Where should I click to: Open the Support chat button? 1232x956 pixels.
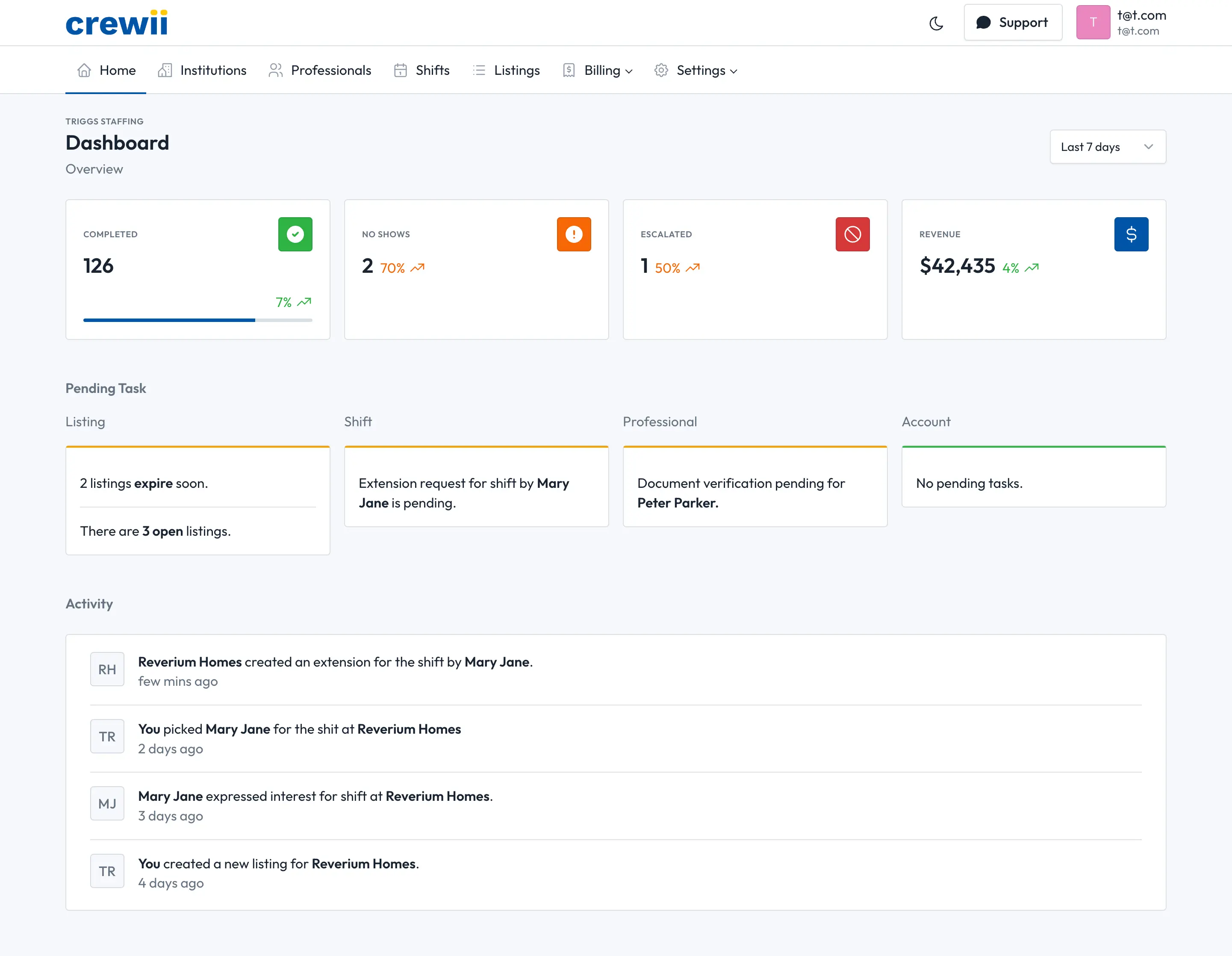(1013, 23)
